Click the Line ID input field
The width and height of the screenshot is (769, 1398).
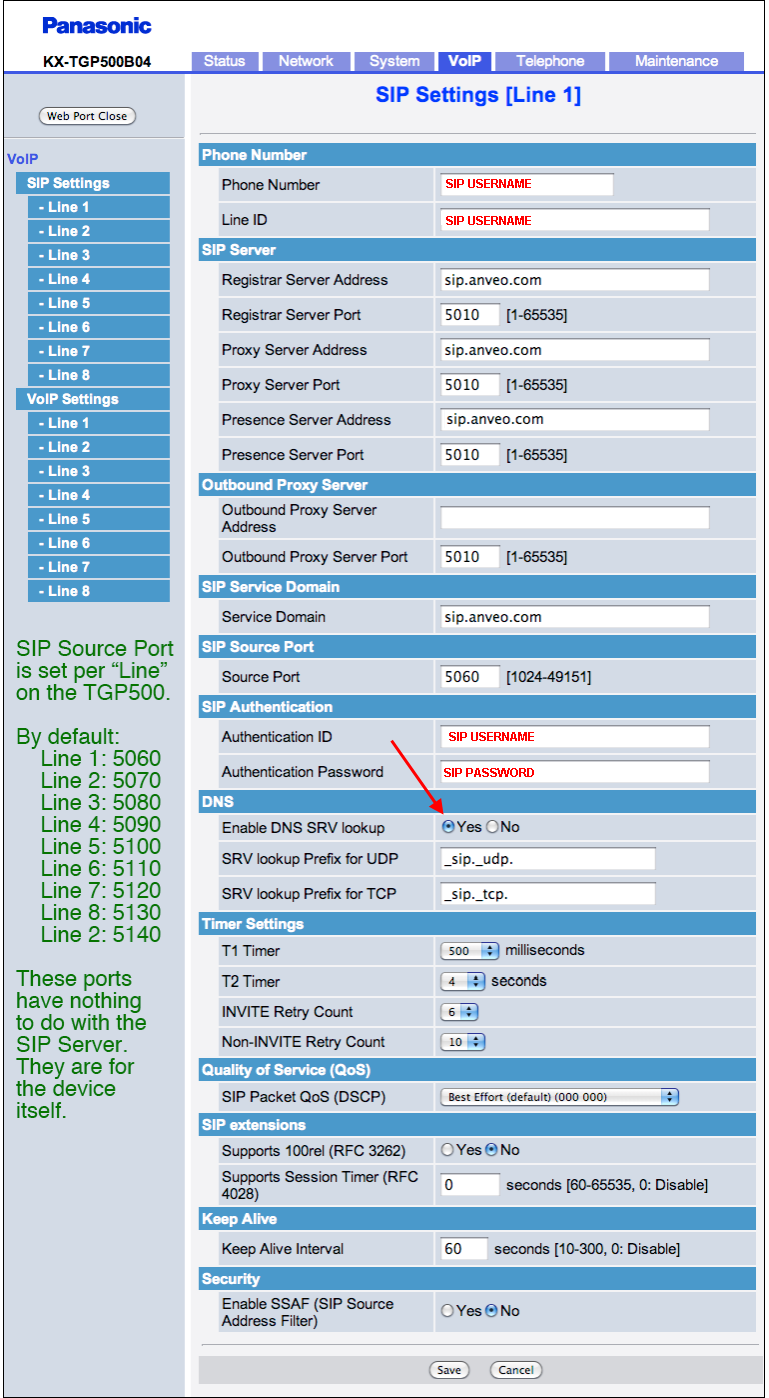(575, 220)
